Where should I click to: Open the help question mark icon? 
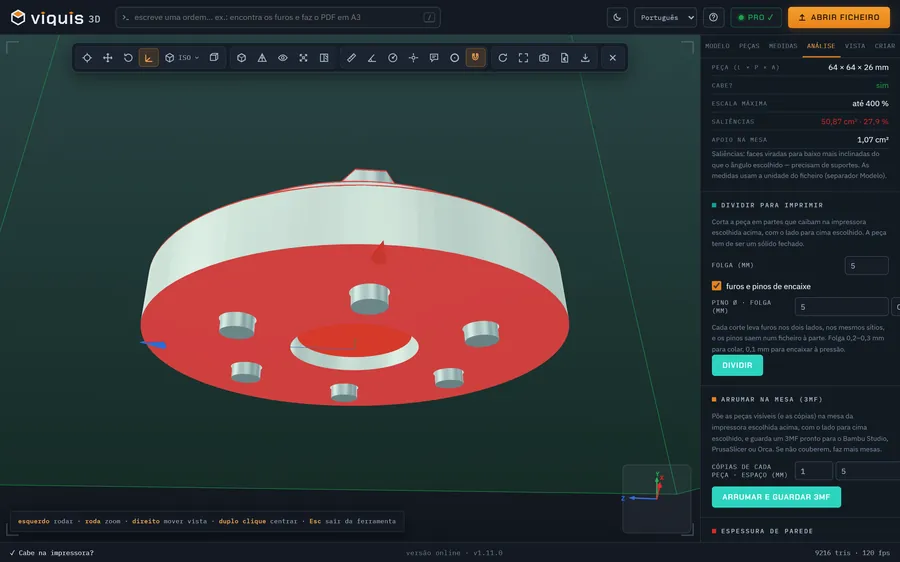point(713,17)
